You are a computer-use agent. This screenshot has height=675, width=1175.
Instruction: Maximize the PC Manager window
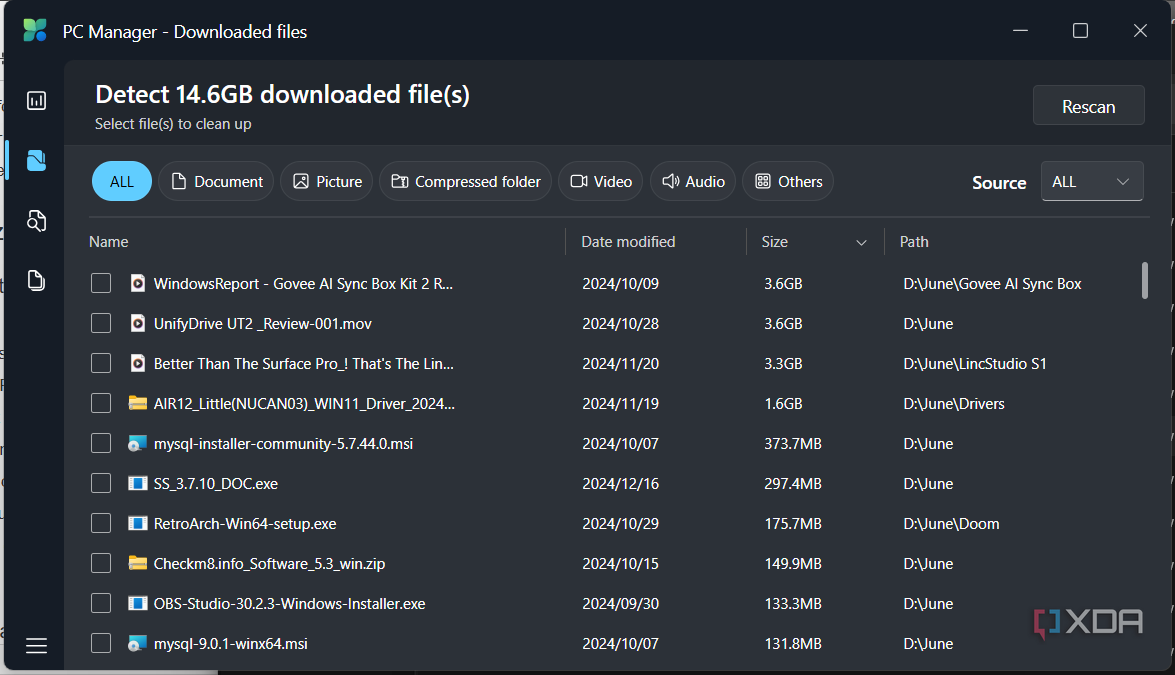(1080, 31)
